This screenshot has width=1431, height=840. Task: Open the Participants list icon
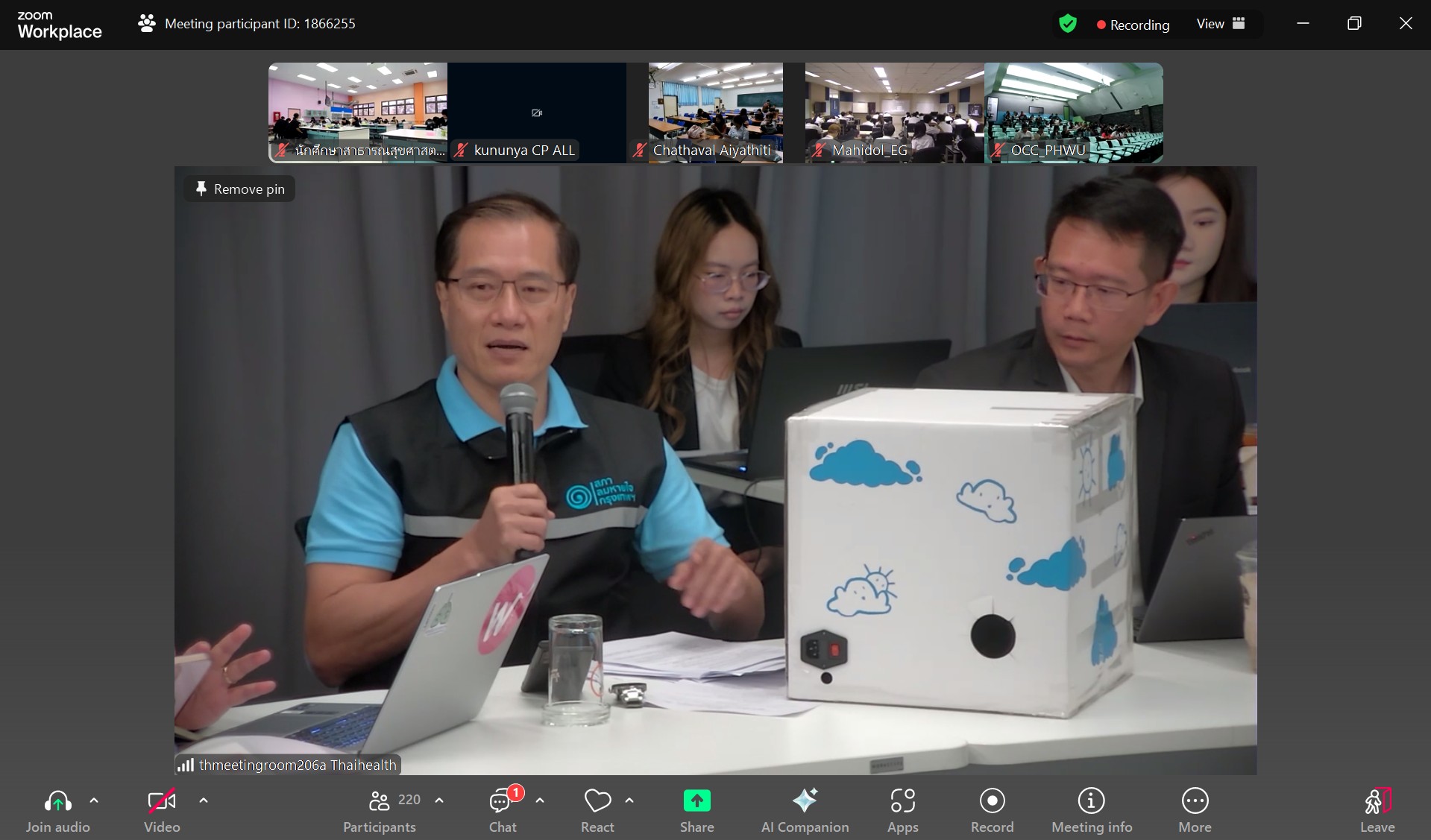(x=380, y=801)
